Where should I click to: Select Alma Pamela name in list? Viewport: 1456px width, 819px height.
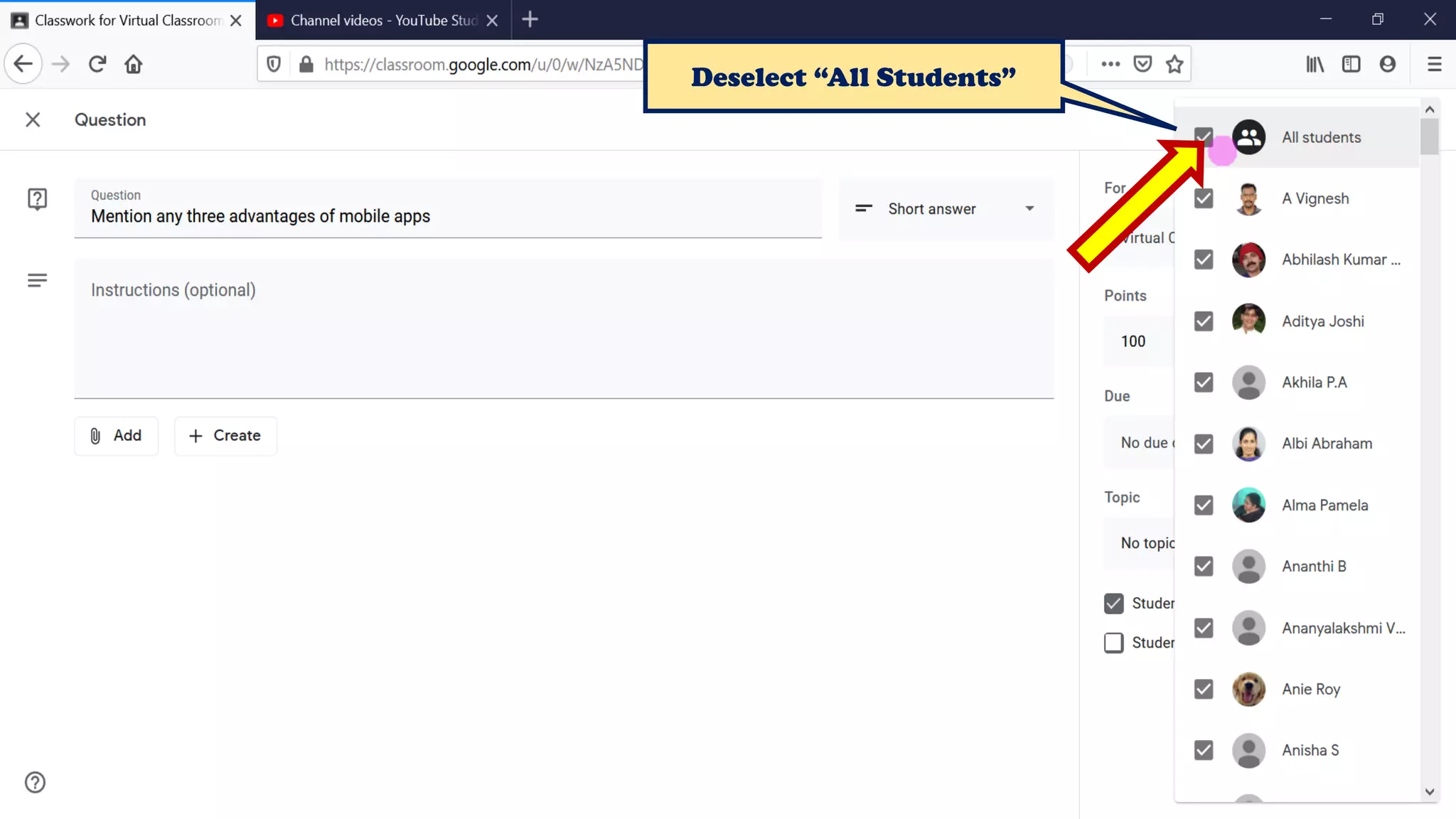pos(1324,505)
